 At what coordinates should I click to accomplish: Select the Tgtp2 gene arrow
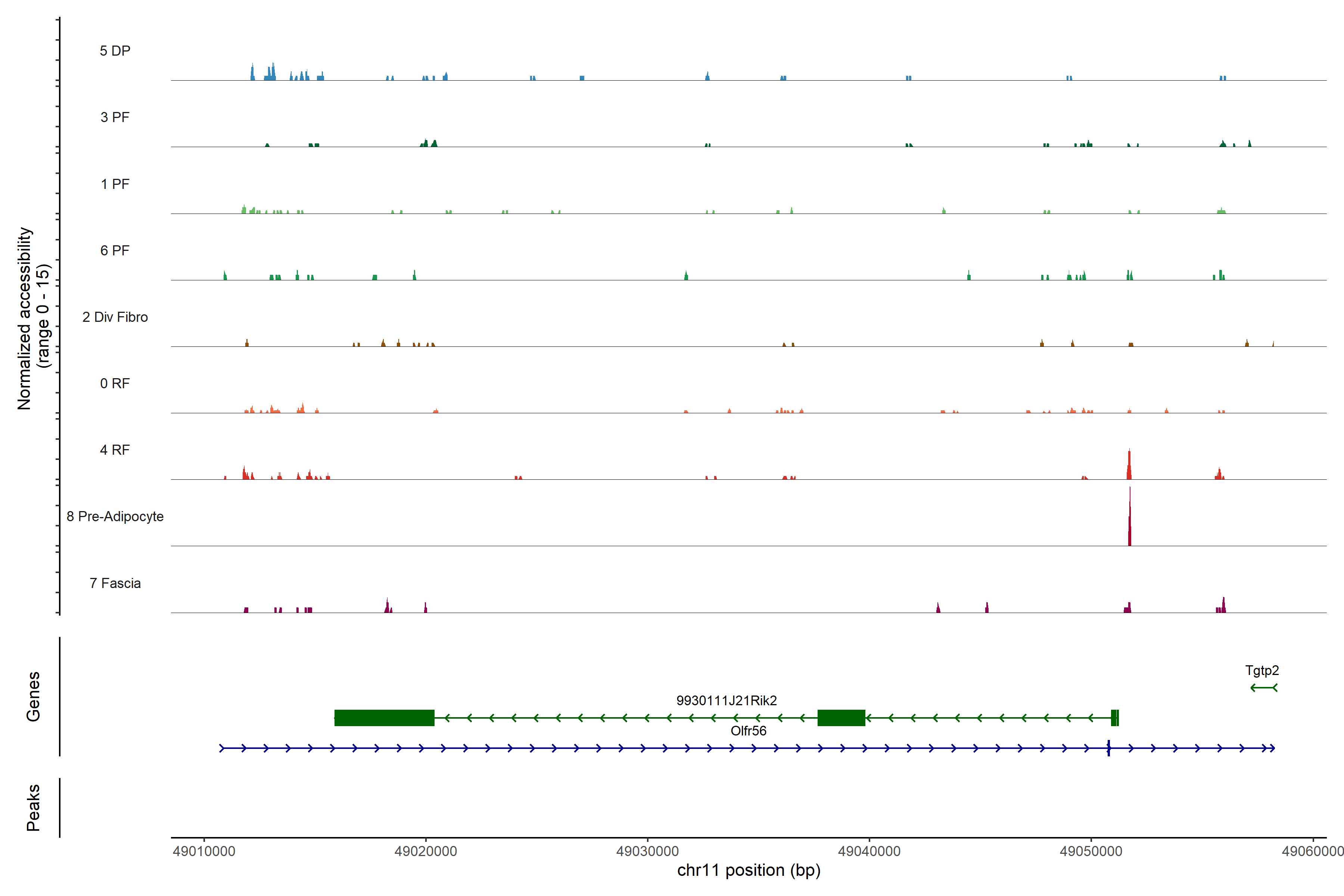(1263, 687)
